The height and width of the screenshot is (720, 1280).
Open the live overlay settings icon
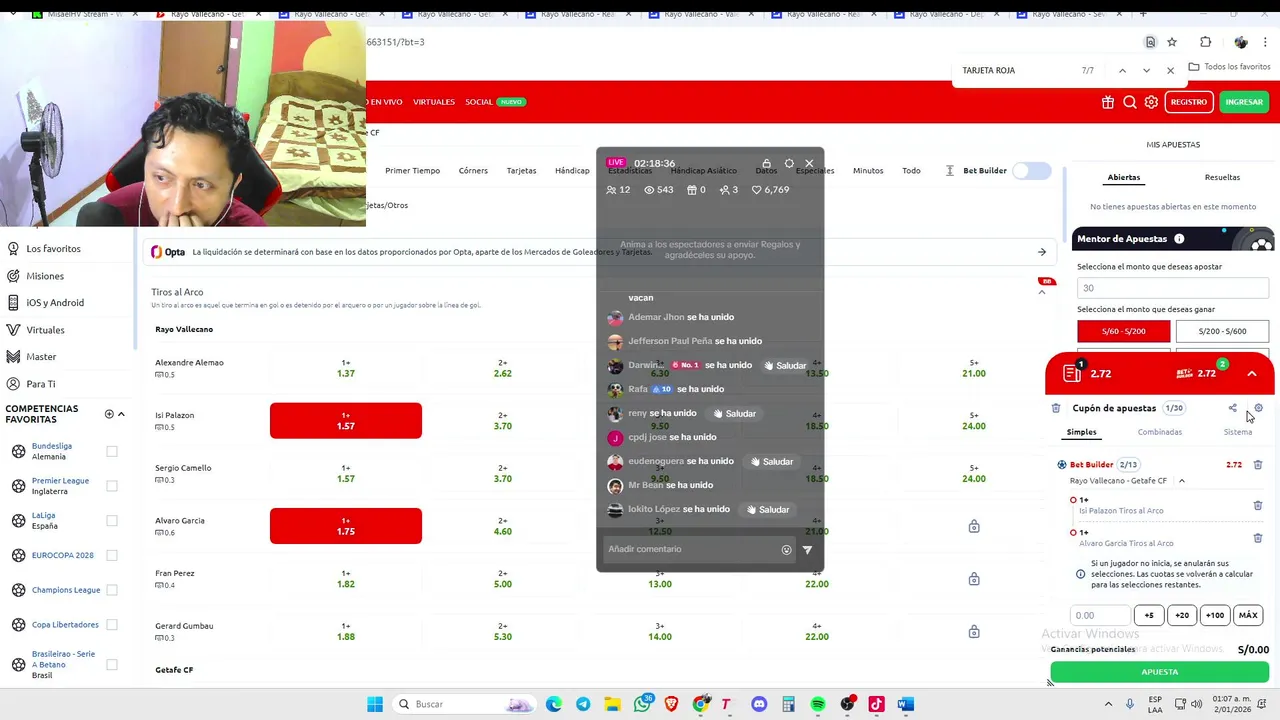(789, 163)
